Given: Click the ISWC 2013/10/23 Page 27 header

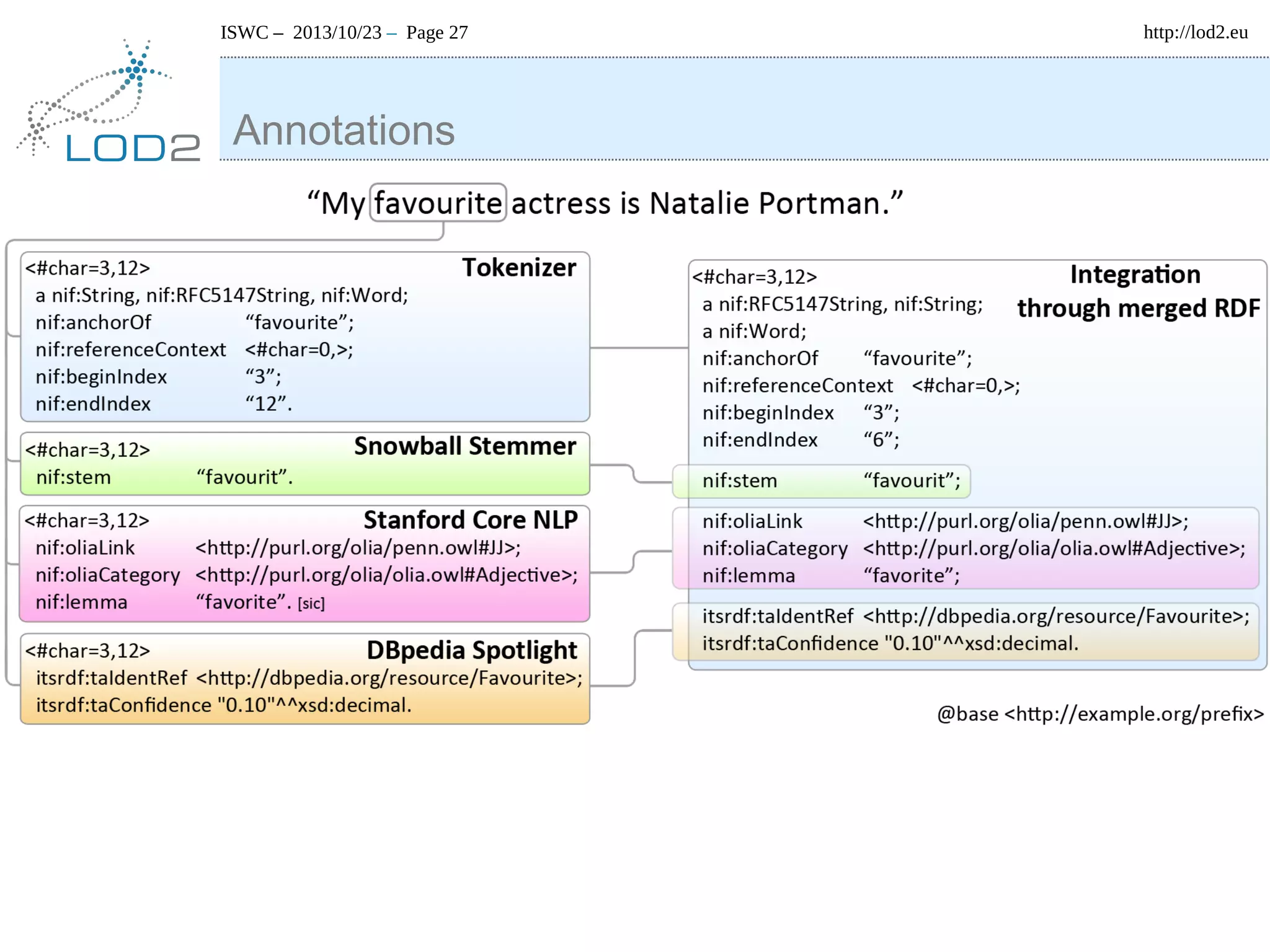Looking at the screenshot, I should click(344, 32).
